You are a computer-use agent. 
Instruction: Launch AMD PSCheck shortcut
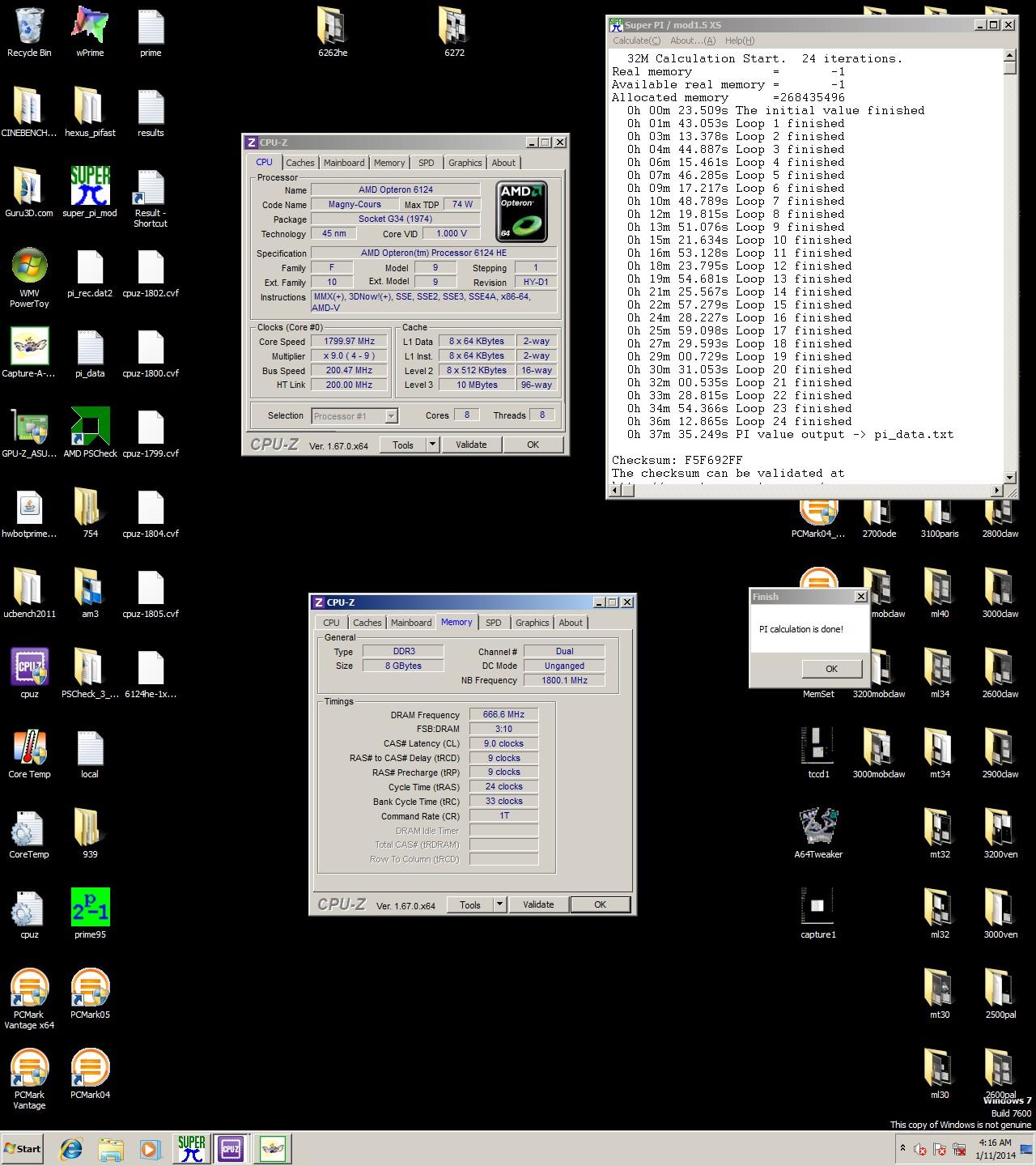(90, 432)
